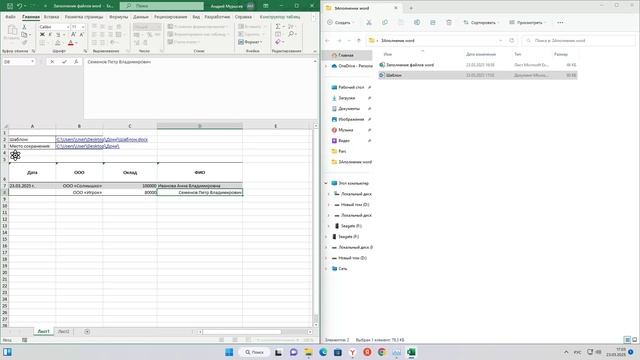
Task: Switch to the Developer ribbon tab
Action: click(x=217, y=17)
